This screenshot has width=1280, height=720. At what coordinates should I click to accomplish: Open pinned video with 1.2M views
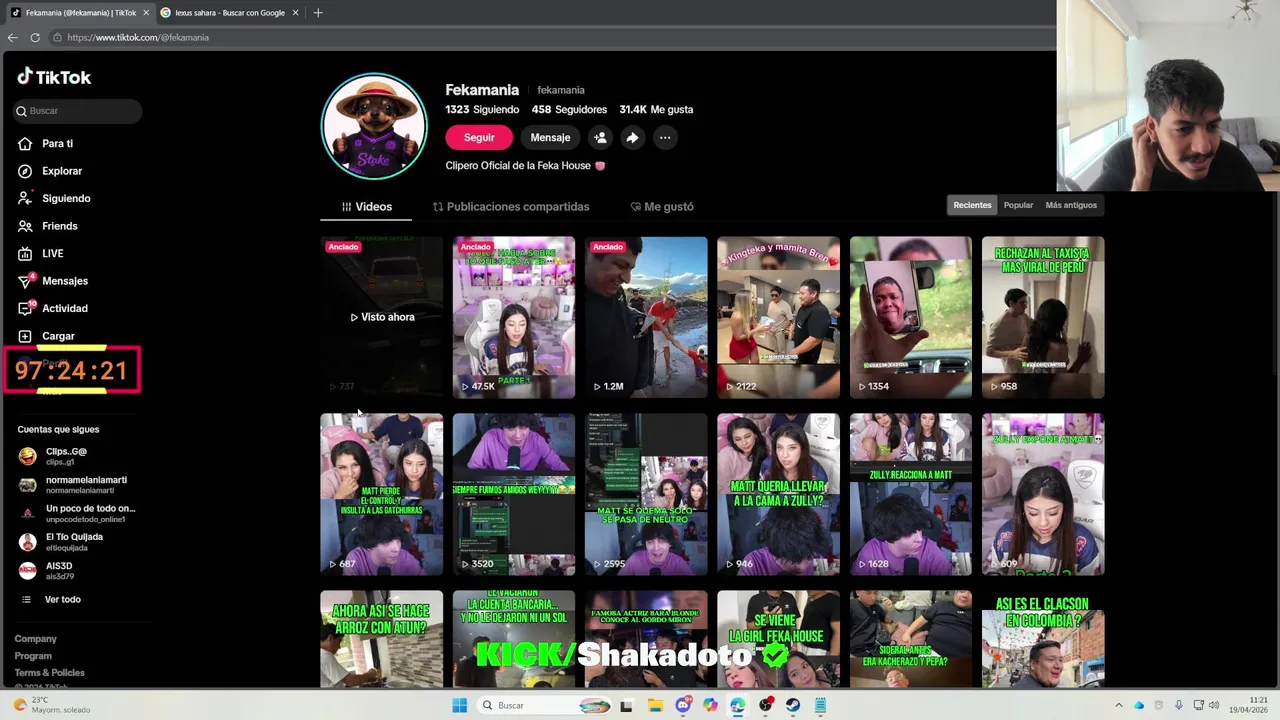[x=646, y=317]
